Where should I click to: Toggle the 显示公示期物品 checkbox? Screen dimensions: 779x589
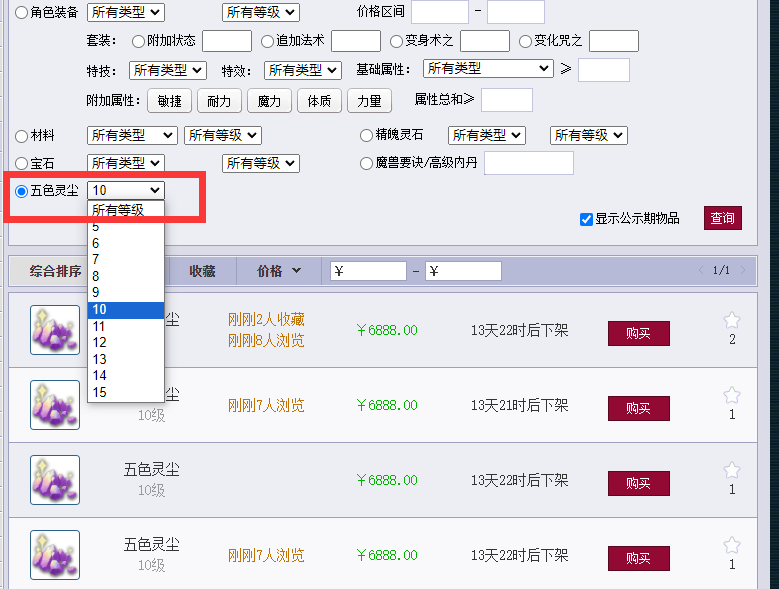(x=587, y=219)
